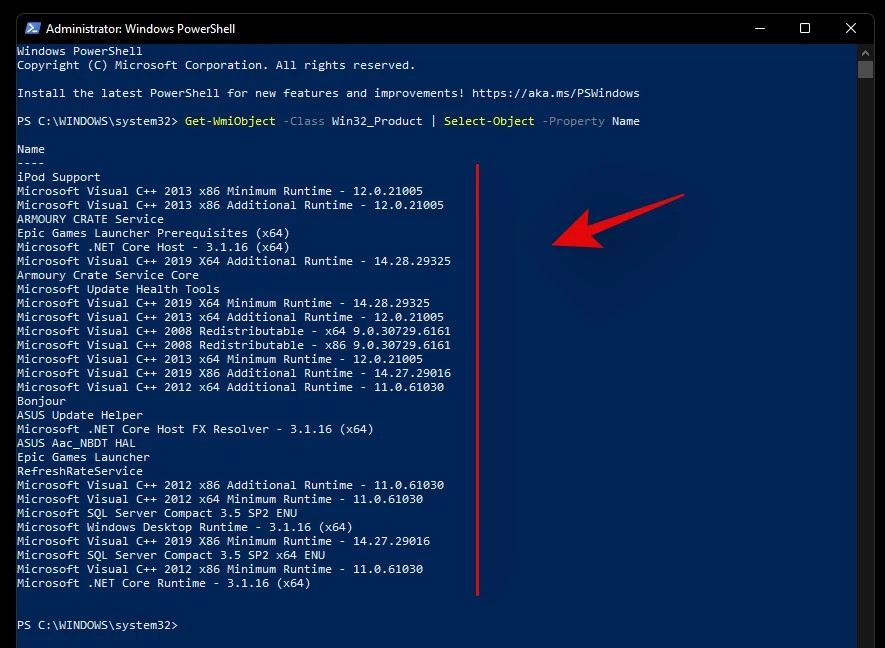This screenshot has height=648, width=885.
Task: Click Visual C++ 2012 x64 Additional Runtime line
Action: (x=230, y=387)
